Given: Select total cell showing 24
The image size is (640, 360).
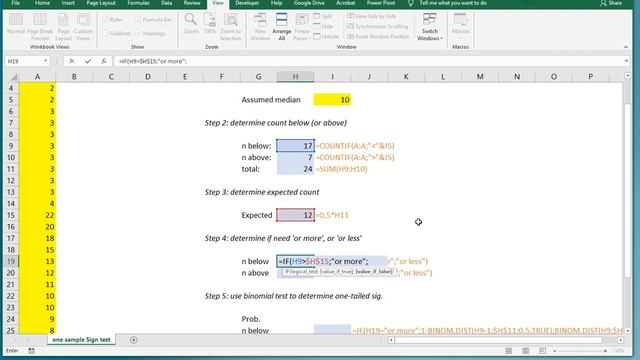Looking at the screenshot, I should [296, 169].
